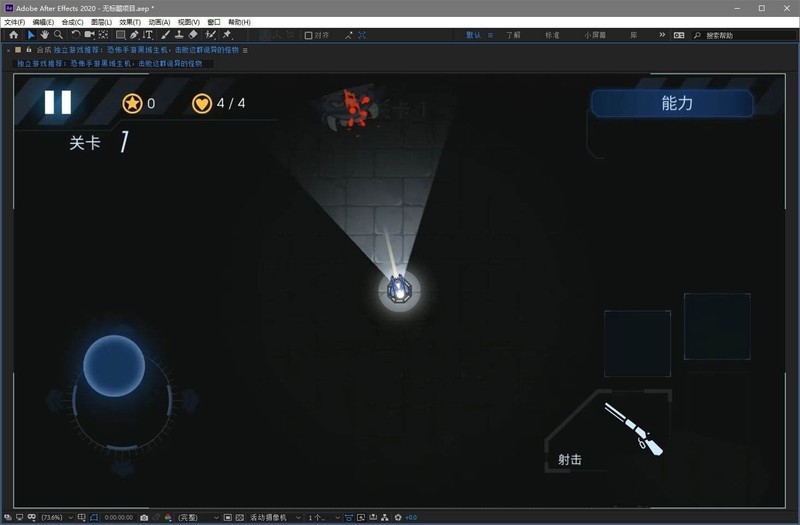Open the 73.6% magnification dropdown
This screenshot has height=525, width=800.
tap(57, 517)
